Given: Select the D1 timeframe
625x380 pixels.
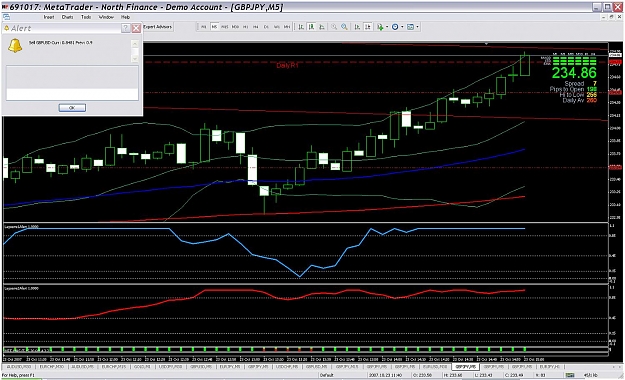Looking at the screenshot, I should [266, 27].
